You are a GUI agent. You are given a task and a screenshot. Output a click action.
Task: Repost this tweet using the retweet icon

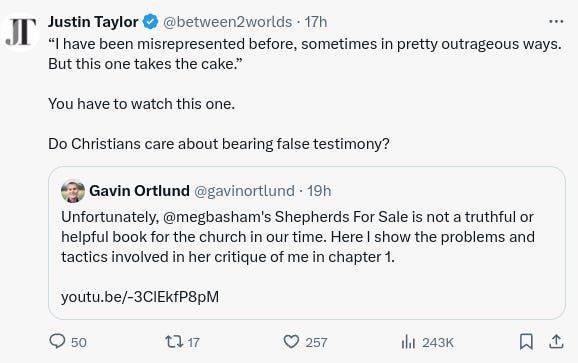coord(174,341)
